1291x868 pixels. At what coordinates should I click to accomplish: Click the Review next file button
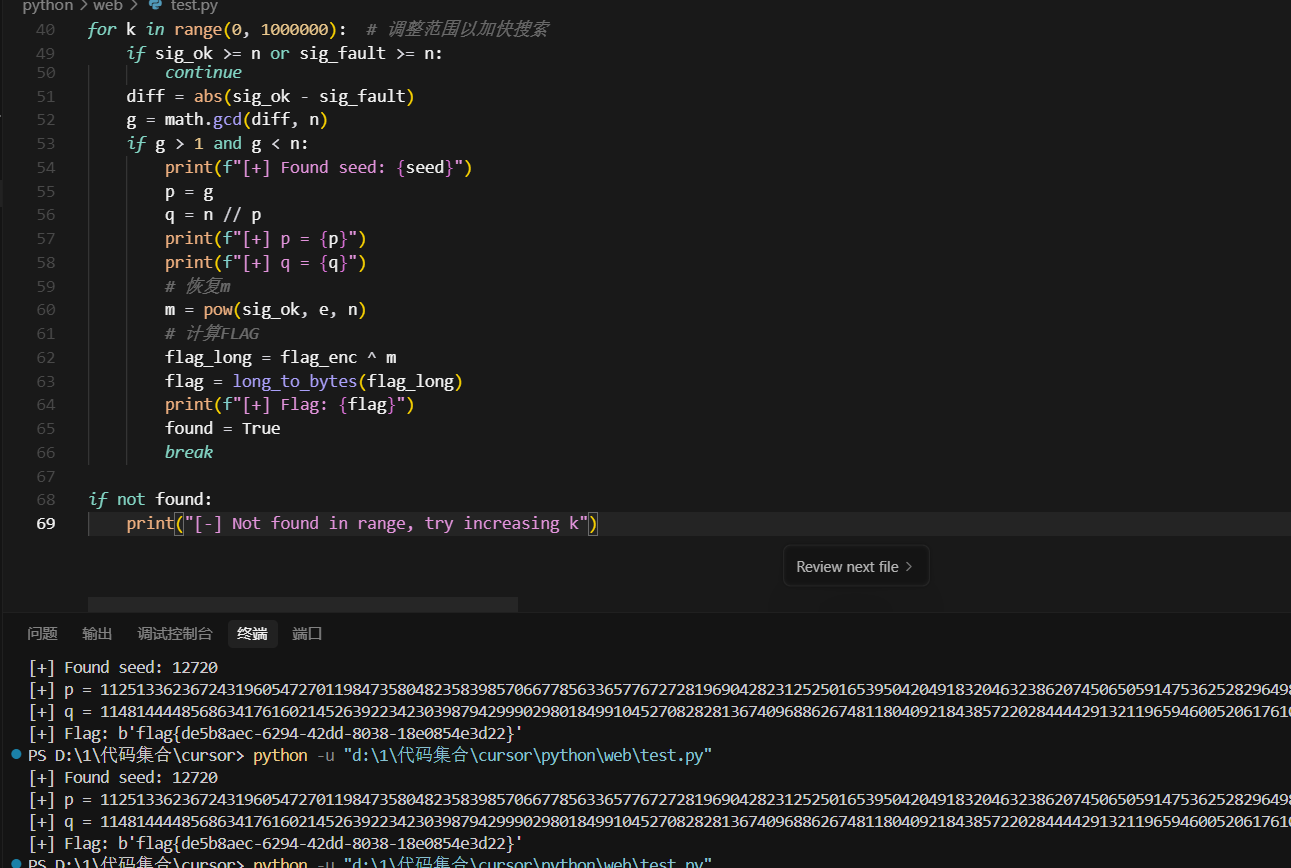click(855, 566)
